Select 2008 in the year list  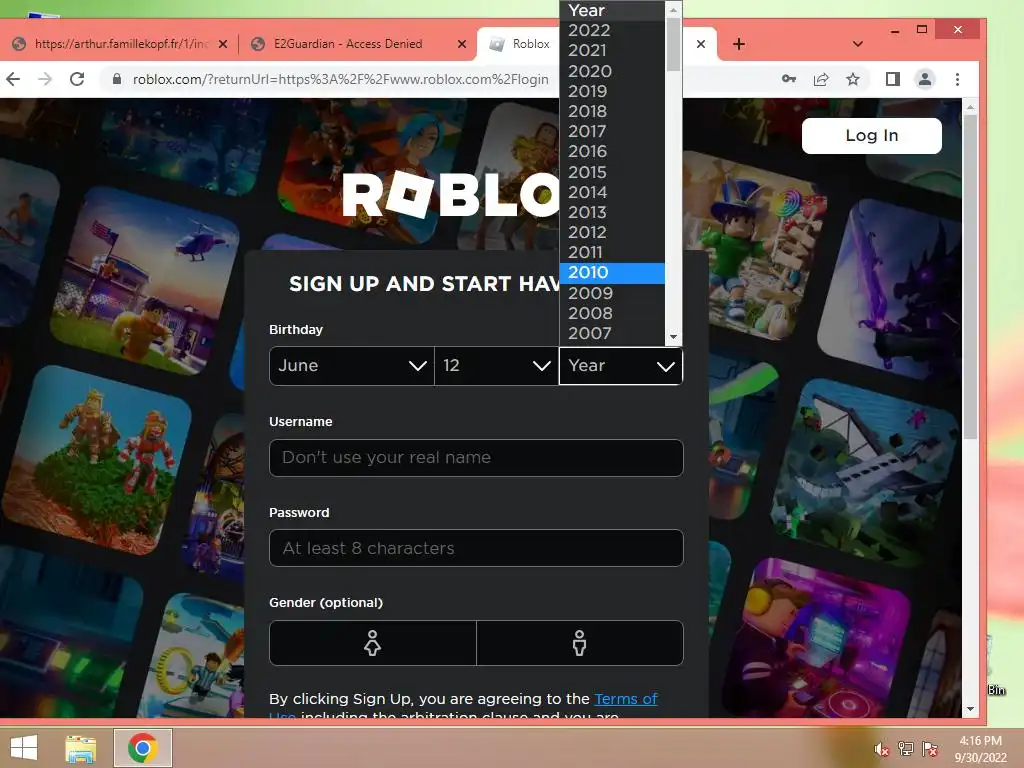(x=612, y=313)
